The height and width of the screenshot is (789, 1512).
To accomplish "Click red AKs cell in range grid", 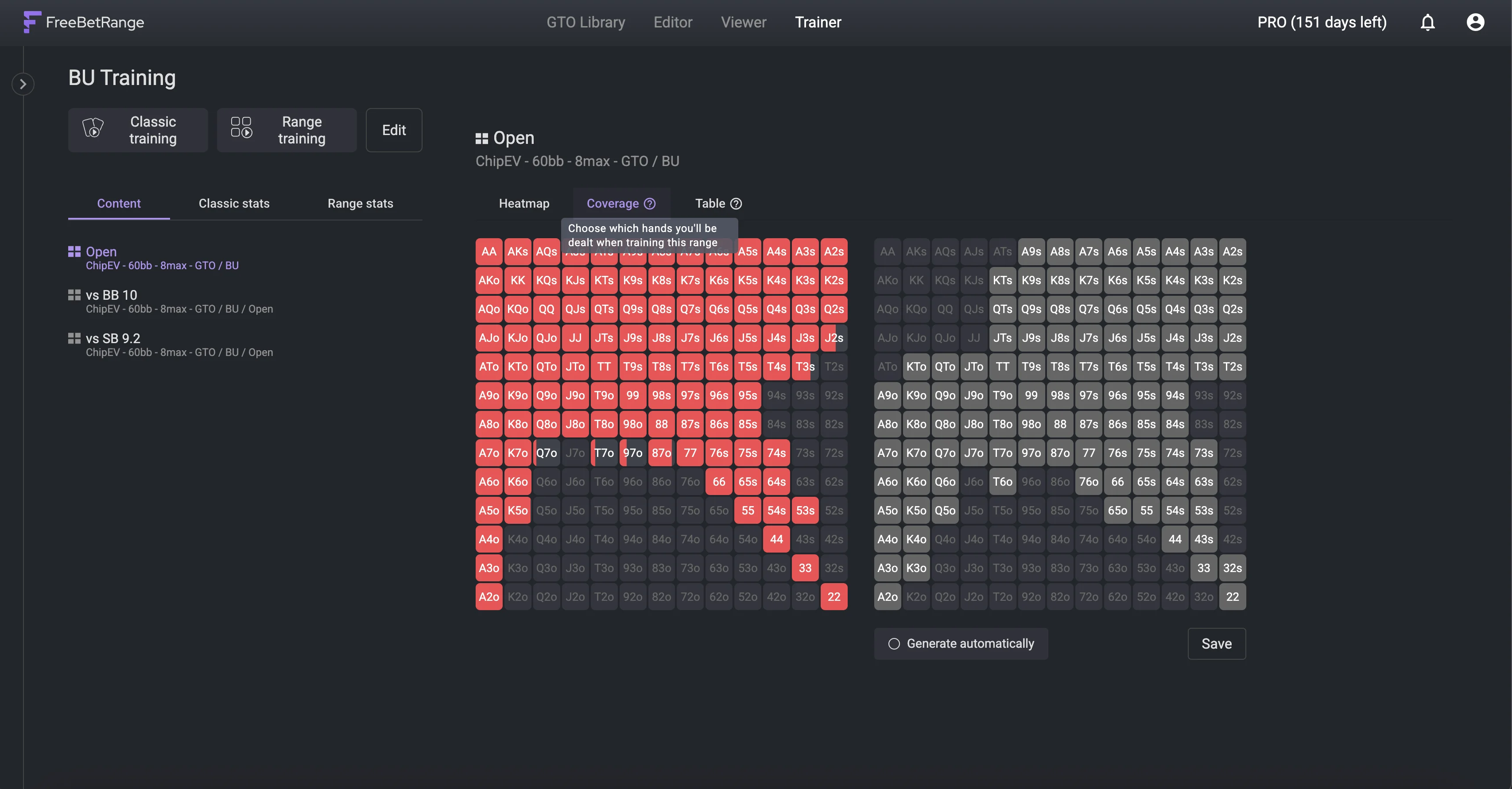I will pos(517,251).
